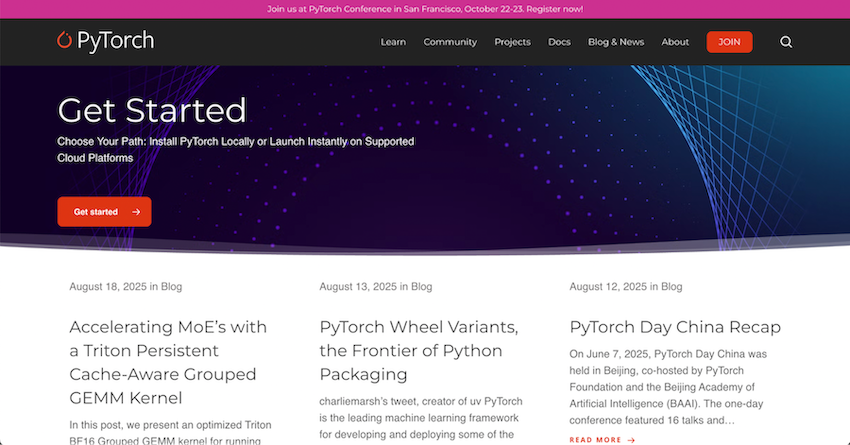
Task: Open the Docs menu
Action: pyautogui.click(x=559, y=42)
